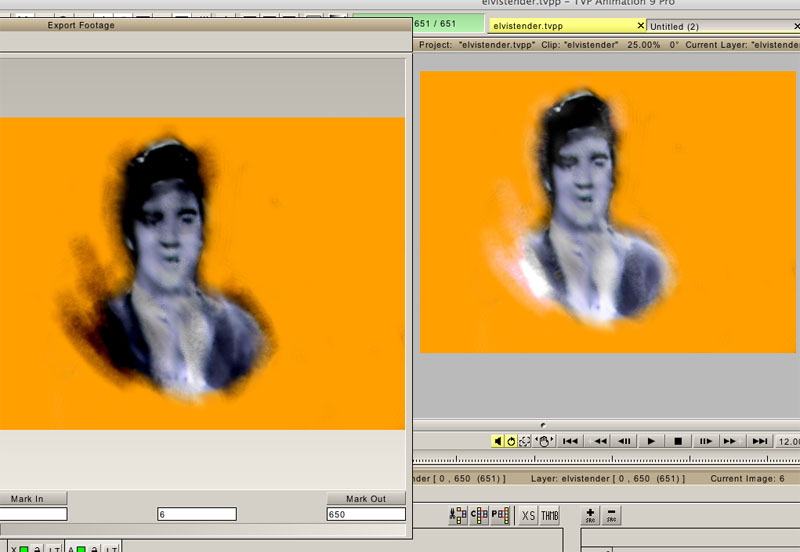Click the Mark Out field showing 650
The image size is (800, 552).
(x=366, y=514)
